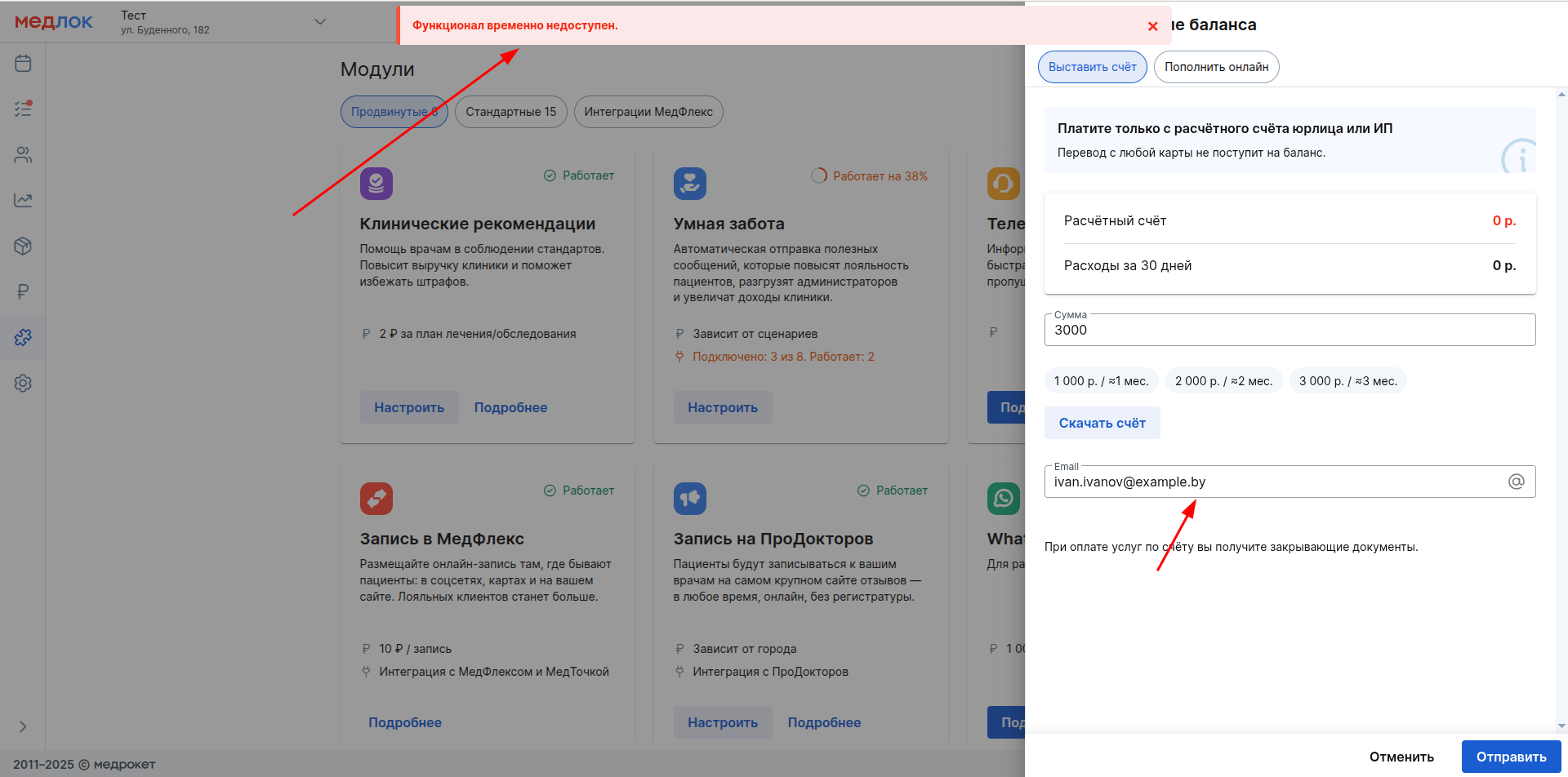Click Настроить for Умная забота
Image resolution: width=1568 pixels, height=777 pixels.
point(723,407)
